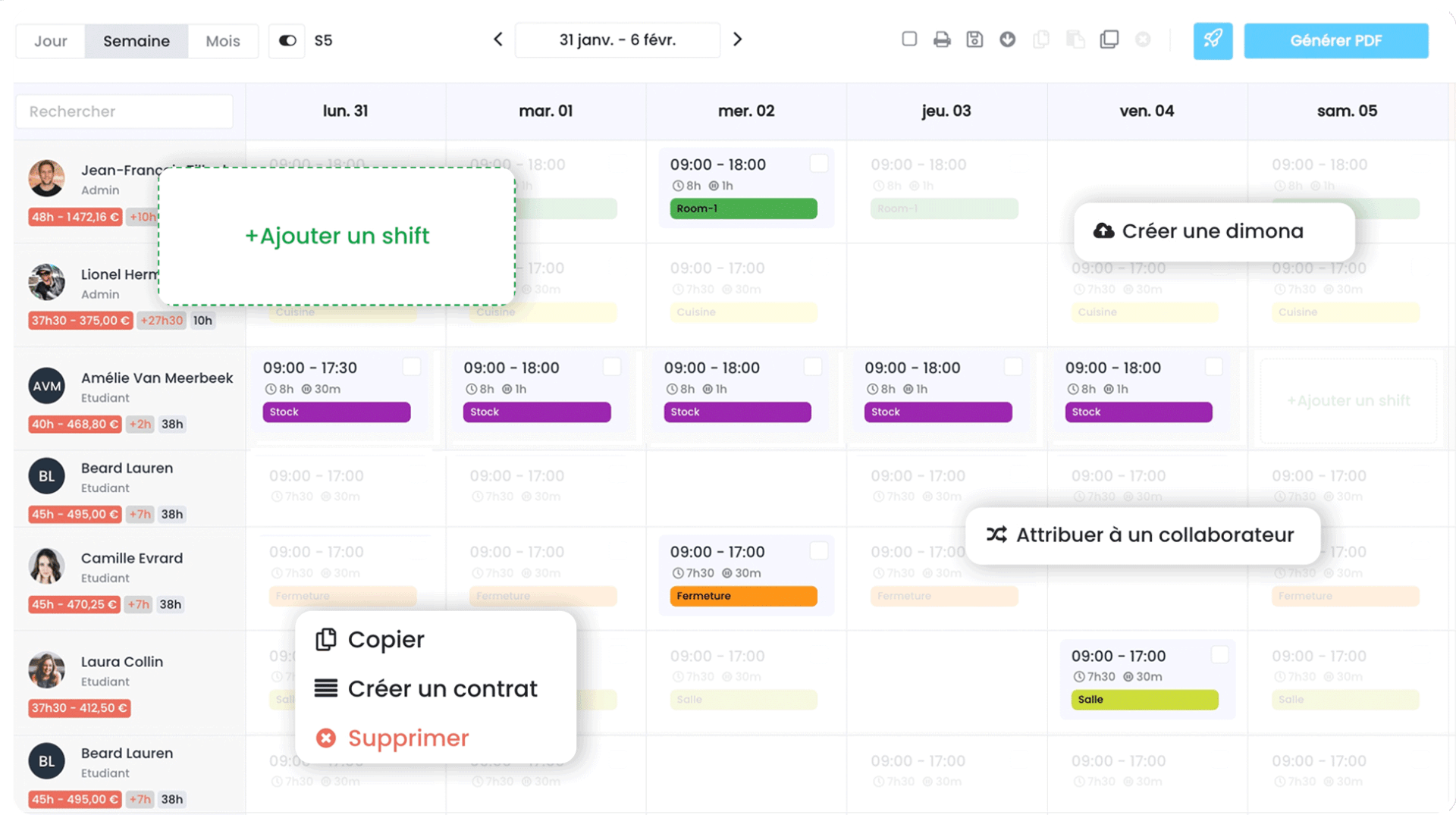Screen dimensions: 1456x818
Task: Focus the Rechercher search field
Action: [x=125, y=111]
